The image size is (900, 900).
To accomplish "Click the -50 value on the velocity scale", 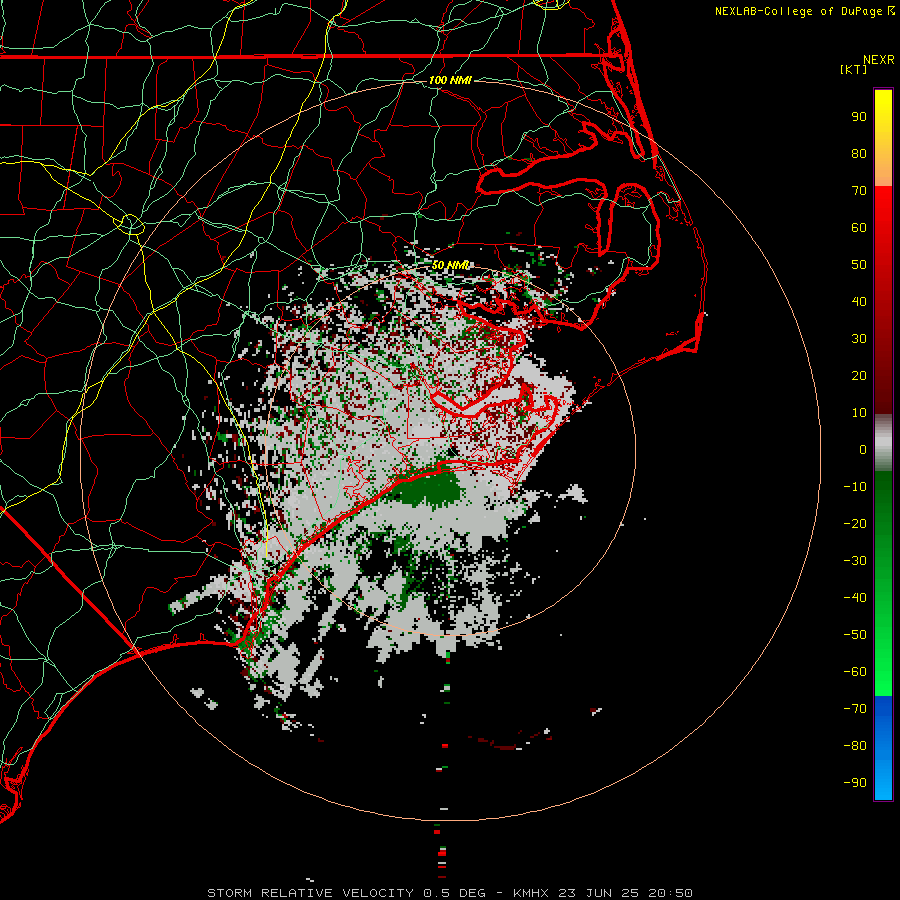I will [855, 635].
